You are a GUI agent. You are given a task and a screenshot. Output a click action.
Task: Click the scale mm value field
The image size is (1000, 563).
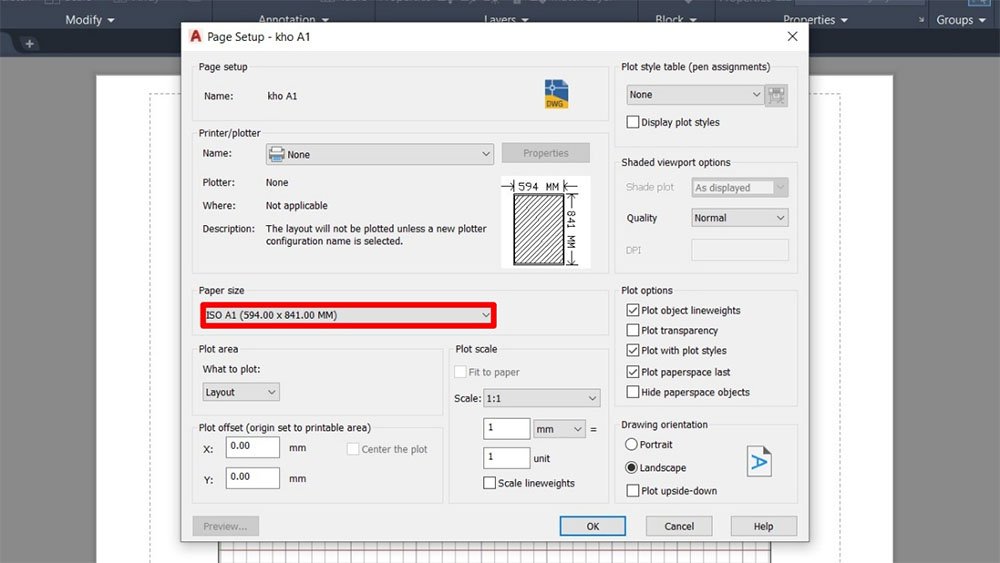point(506,428)
